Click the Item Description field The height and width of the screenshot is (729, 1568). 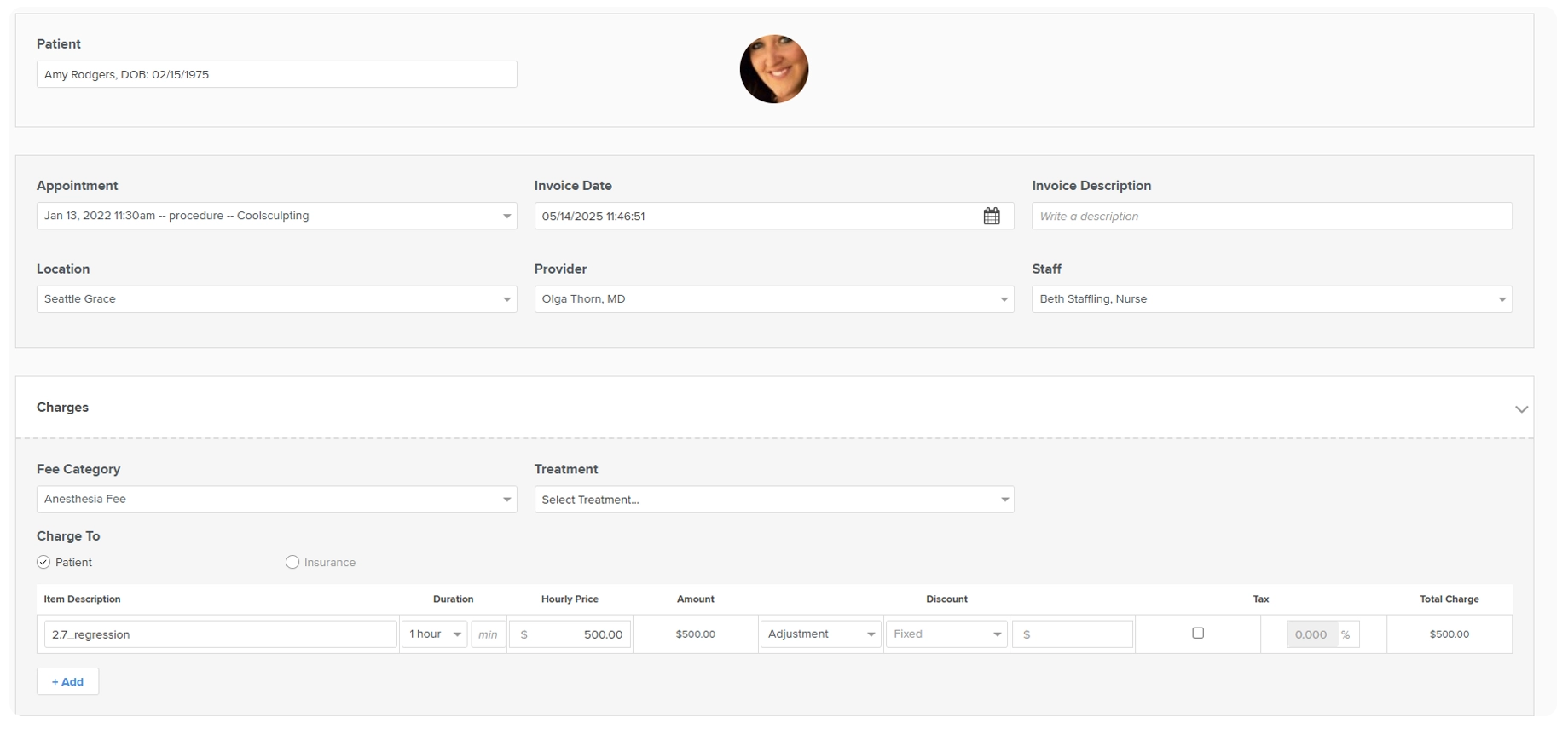click(x=220, y=634)
